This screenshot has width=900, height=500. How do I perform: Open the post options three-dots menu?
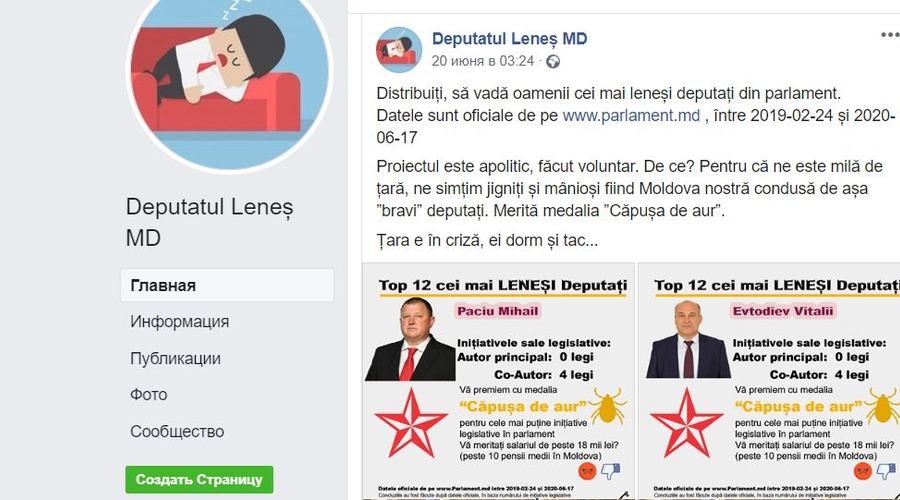coord(890,35)
